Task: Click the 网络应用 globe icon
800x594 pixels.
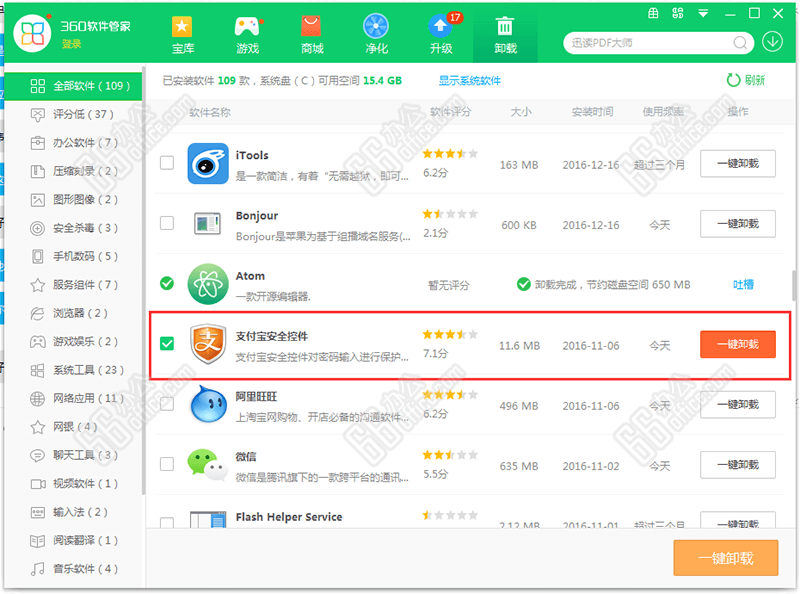Action: [37, 399]
